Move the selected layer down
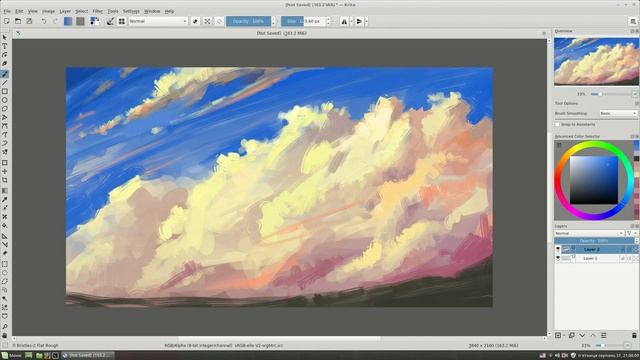 (x=582, y=335)
